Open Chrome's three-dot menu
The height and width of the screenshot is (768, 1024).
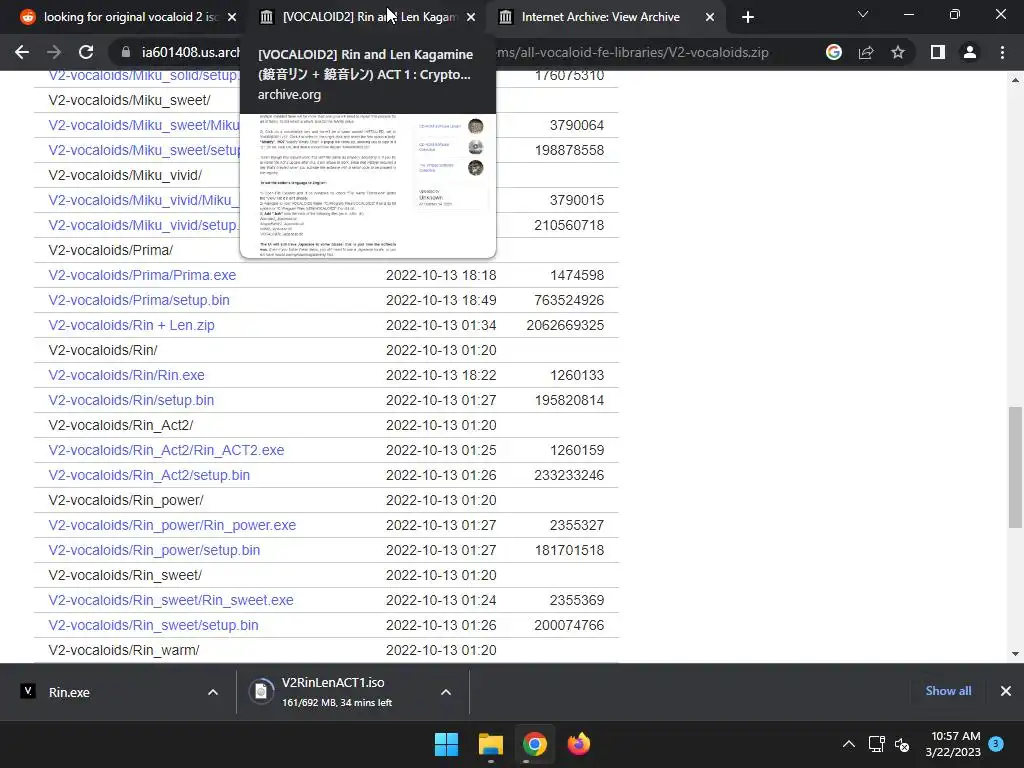[1002, 52]
